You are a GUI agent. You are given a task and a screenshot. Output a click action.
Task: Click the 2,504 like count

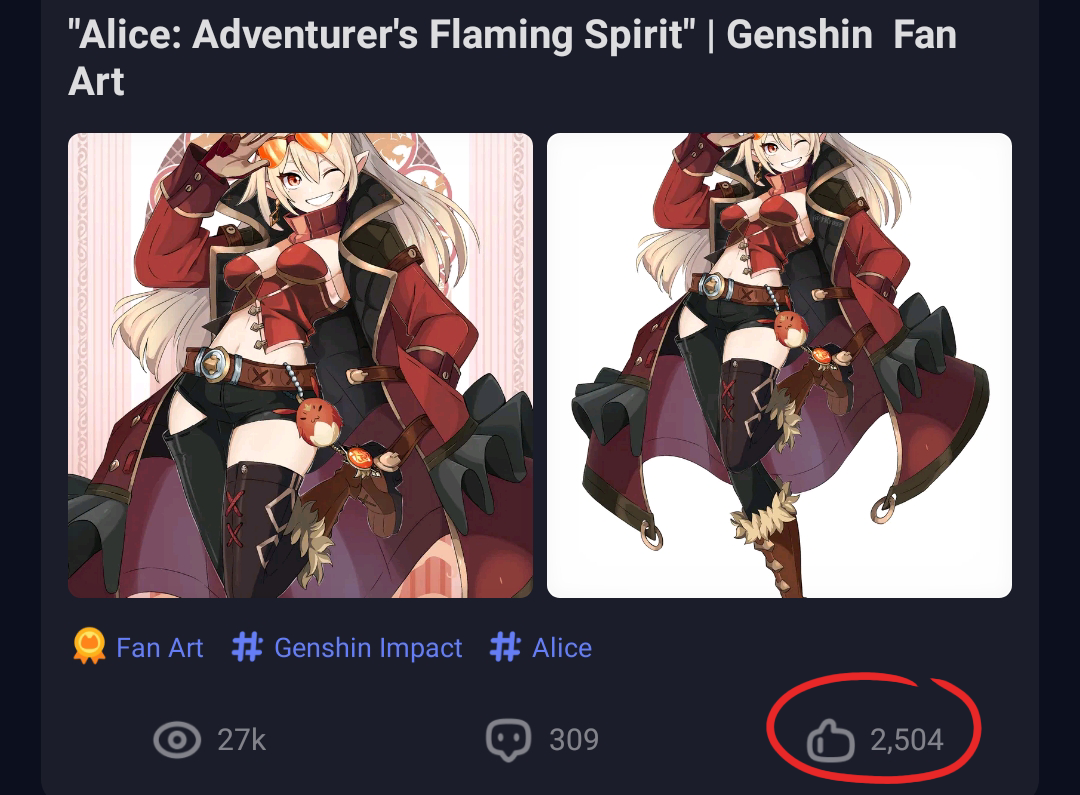[907, 740]
